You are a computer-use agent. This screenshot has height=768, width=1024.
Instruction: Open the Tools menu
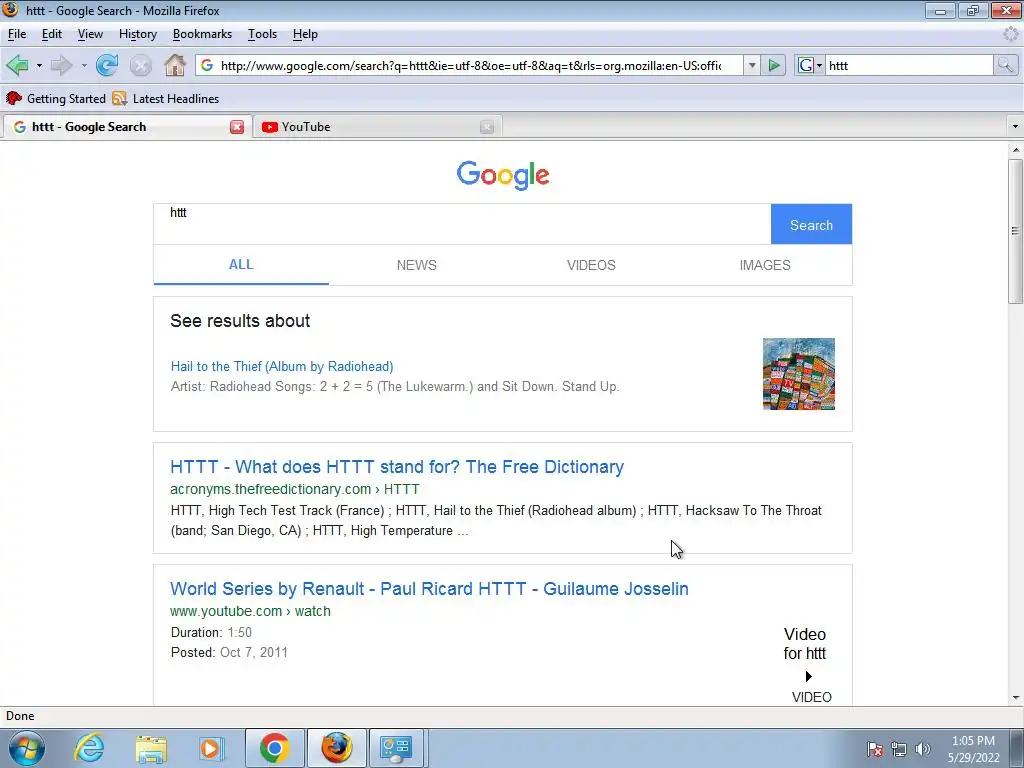tap(263, 34)
